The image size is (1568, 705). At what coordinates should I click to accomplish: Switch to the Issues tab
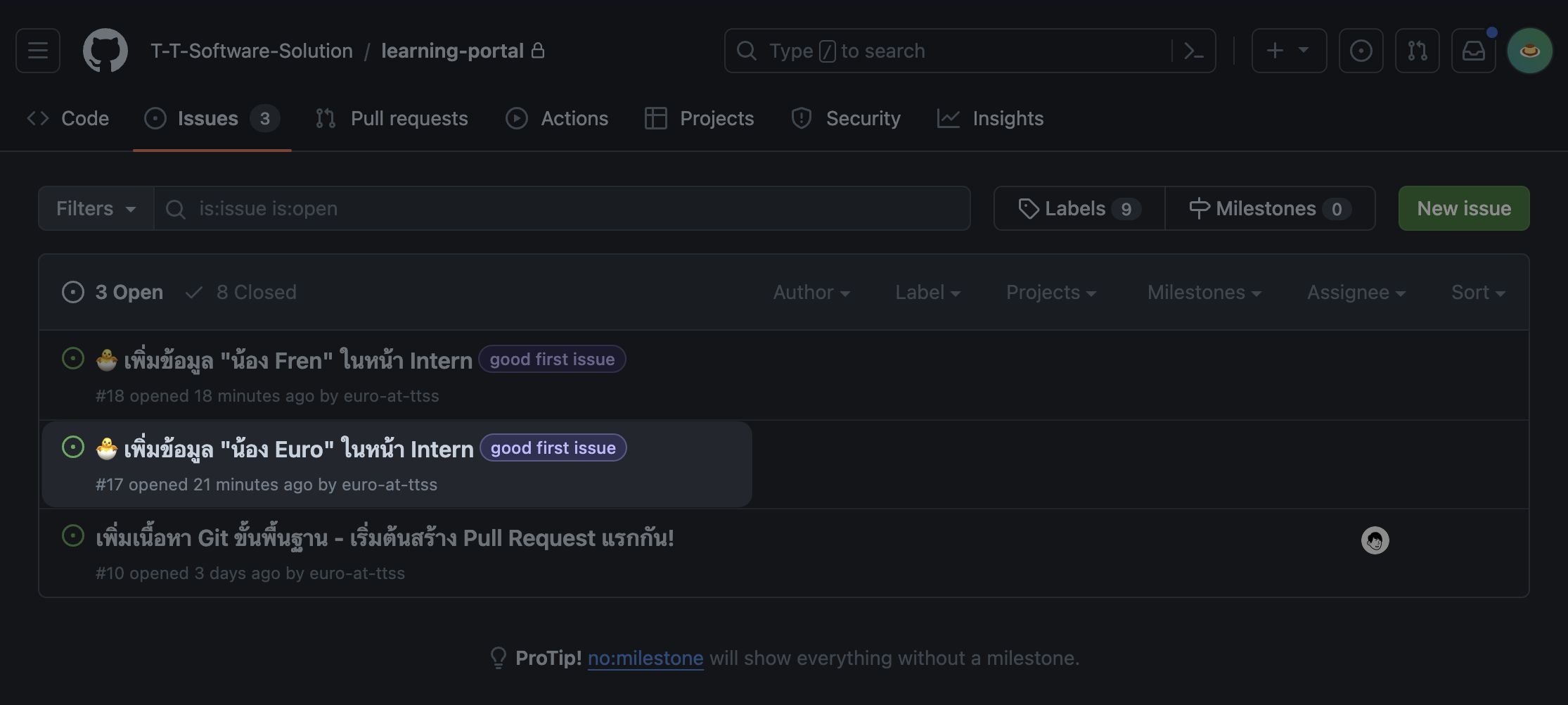[212, 118]
